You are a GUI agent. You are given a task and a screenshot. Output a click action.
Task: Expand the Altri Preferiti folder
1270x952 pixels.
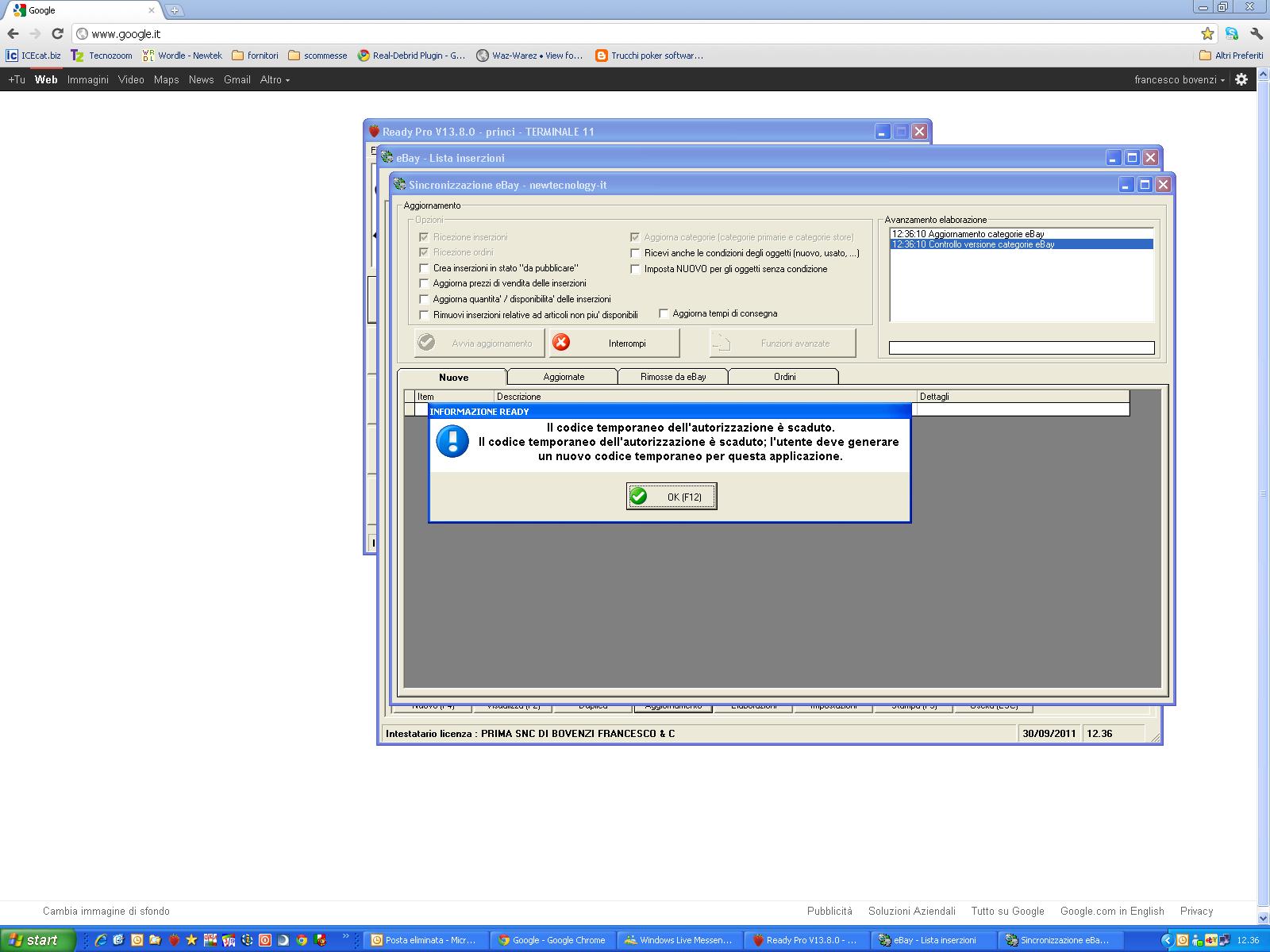click(x=1231, y=56)
